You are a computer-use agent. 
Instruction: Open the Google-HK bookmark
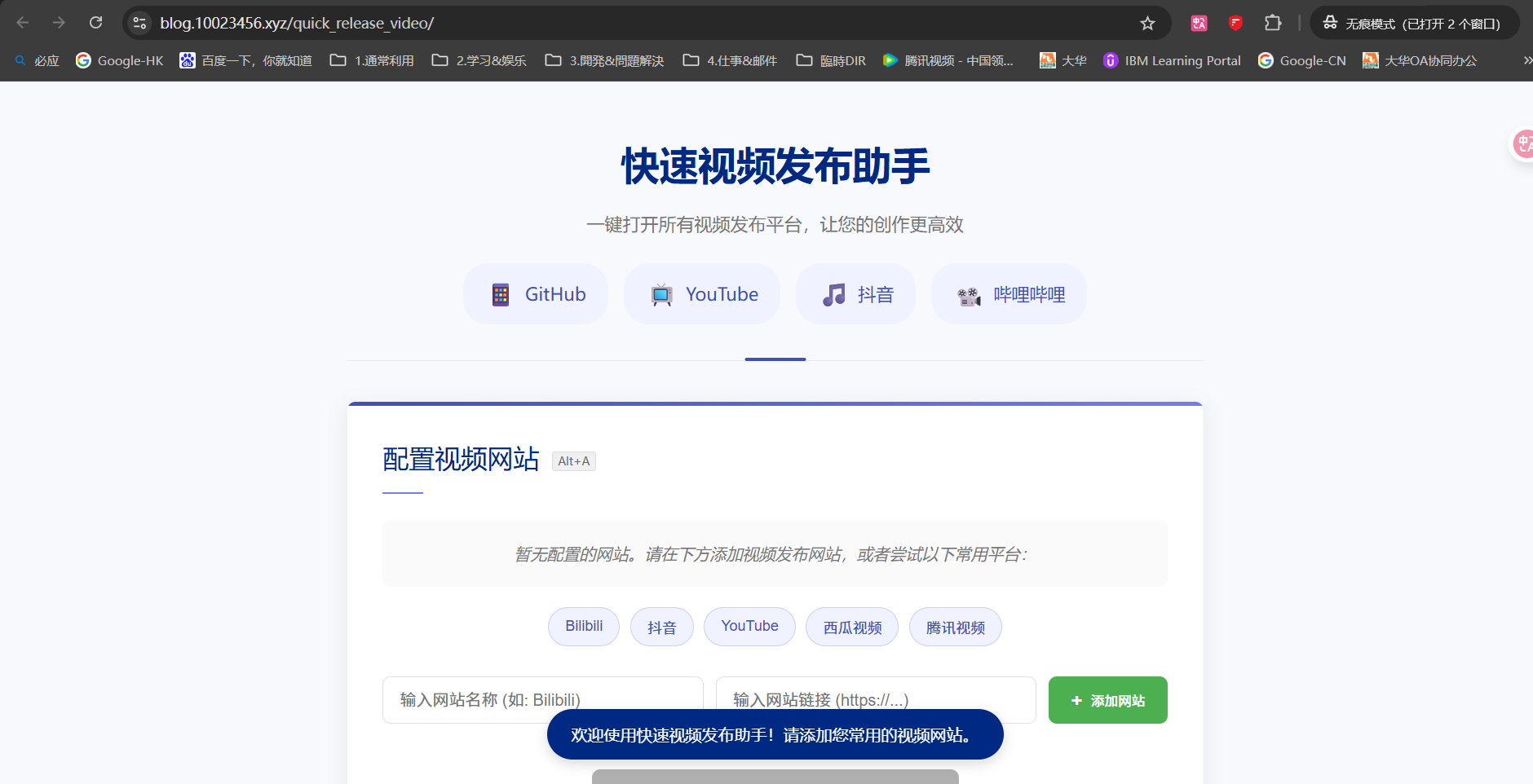(119, 60)
